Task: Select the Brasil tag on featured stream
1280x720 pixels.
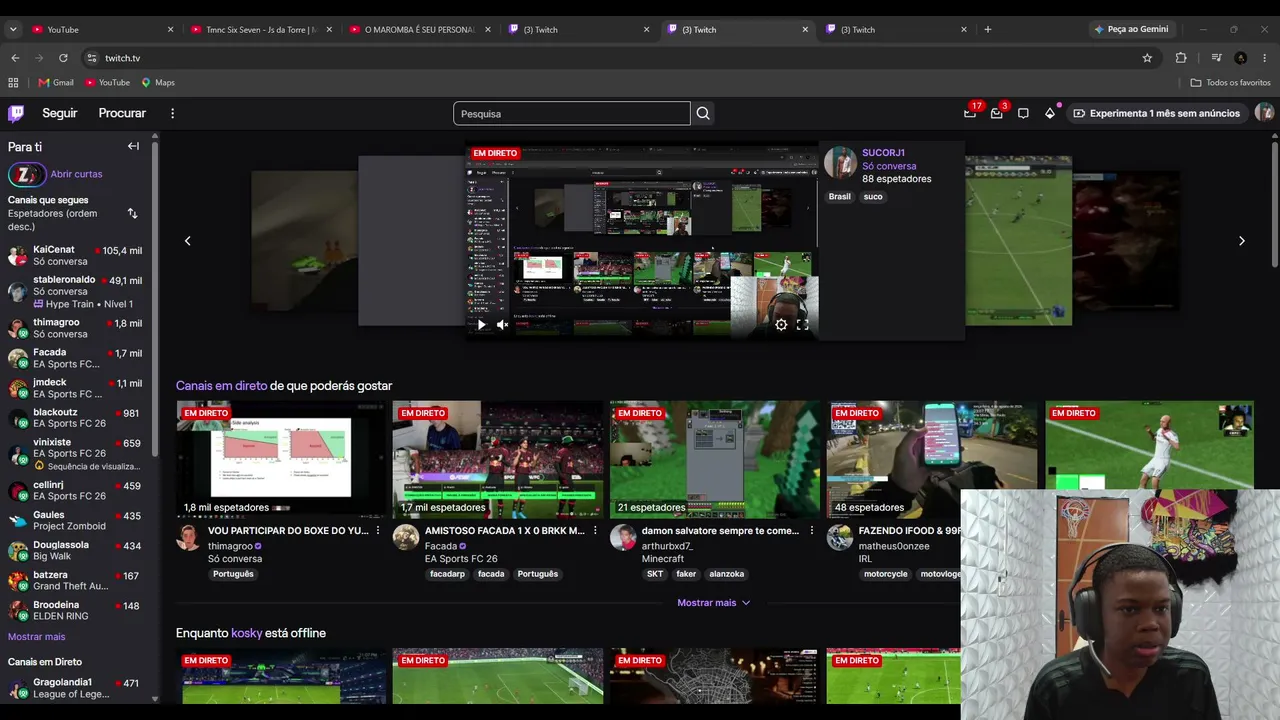Action: coord(839,197)
